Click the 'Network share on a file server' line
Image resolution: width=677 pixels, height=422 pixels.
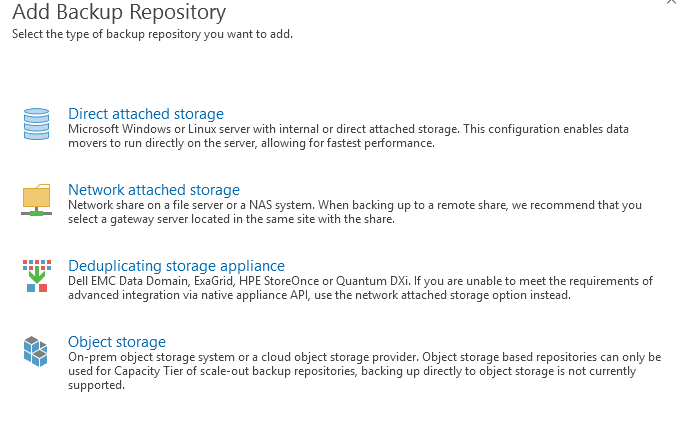coord(355,205)
